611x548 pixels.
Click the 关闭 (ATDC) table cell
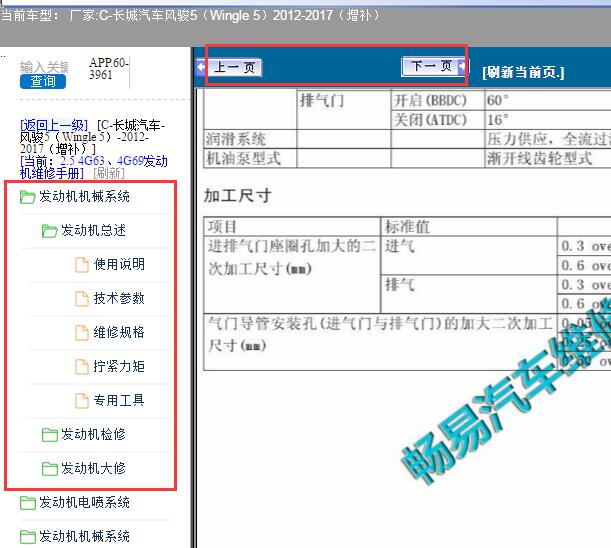[x=438, y=120]
